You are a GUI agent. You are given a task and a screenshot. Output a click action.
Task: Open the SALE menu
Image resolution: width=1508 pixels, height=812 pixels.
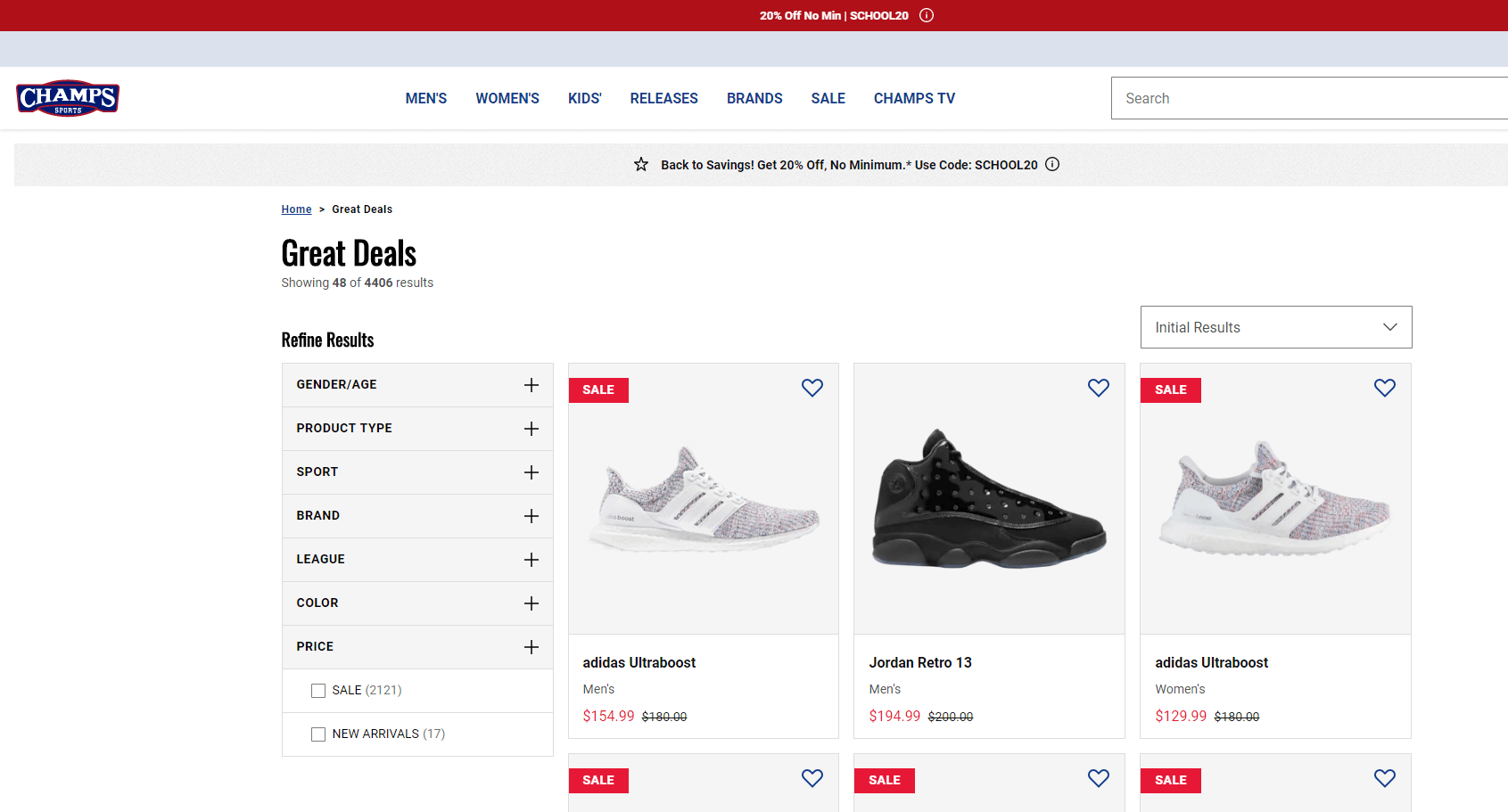(x=828, y=98)
